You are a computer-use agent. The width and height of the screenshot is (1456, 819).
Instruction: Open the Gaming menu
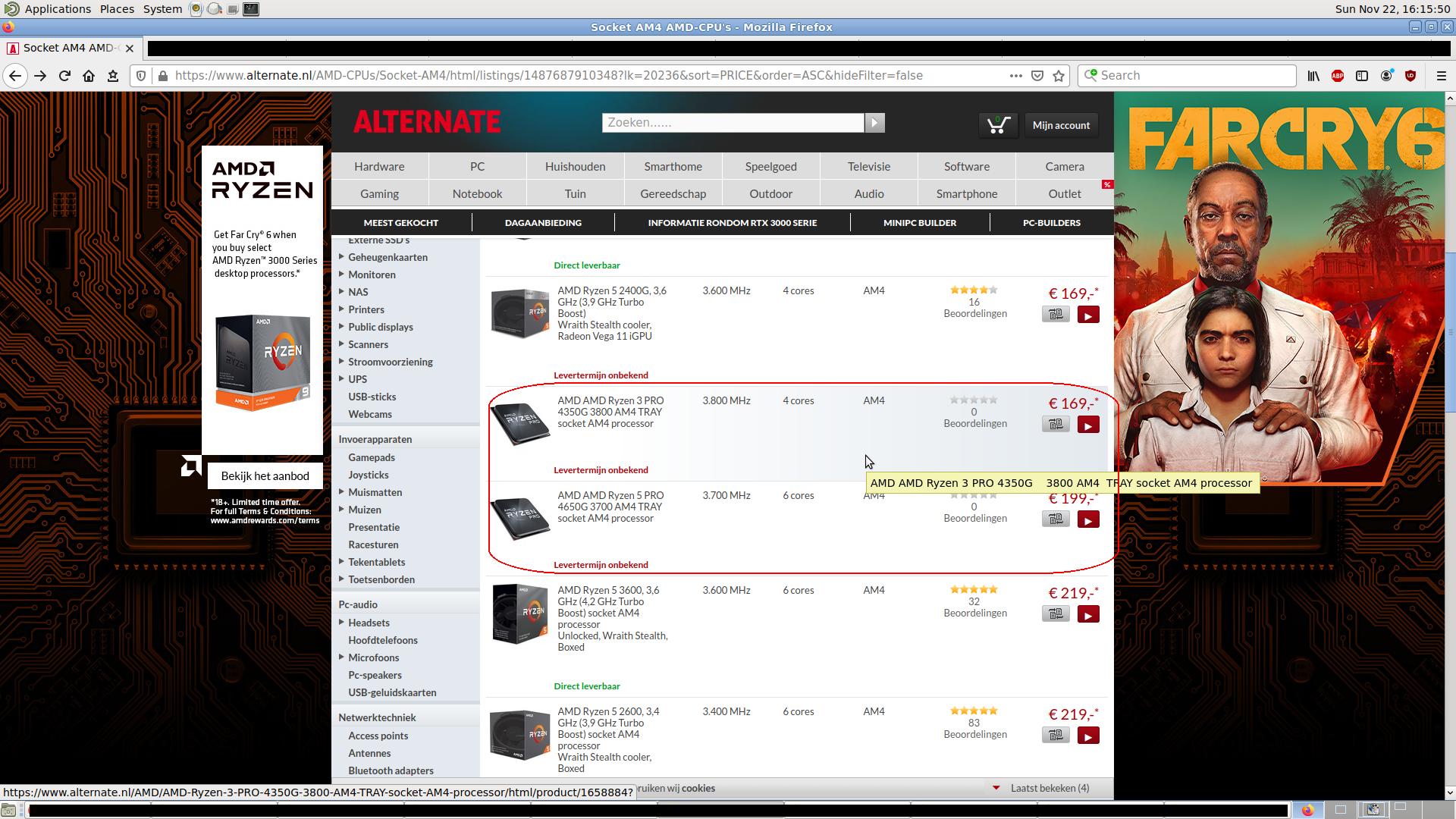379,193
